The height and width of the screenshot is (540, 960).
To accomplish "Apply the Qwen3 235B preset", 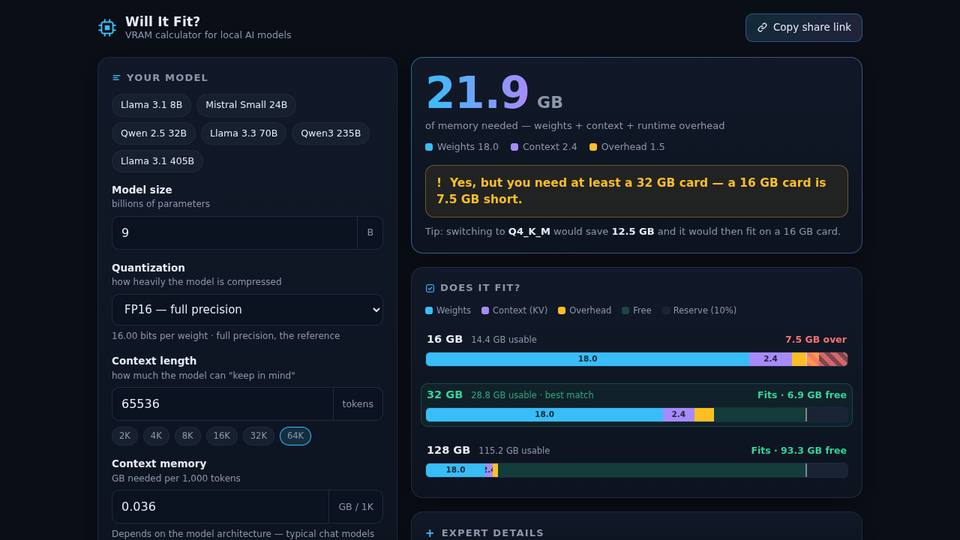I will tap(331, 133).
